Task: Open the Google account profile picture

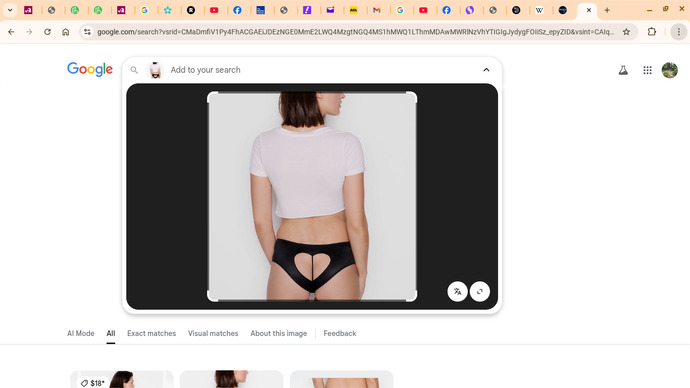Action: click(670, 70)
